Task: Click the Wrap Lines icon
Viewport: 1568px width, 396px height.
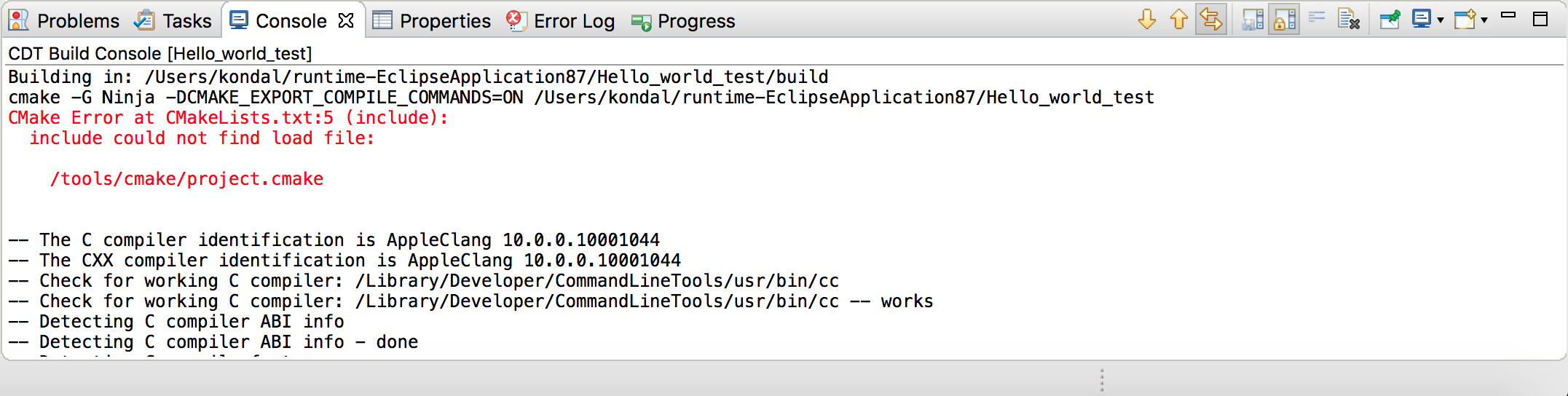Action: coord(1317,18)
